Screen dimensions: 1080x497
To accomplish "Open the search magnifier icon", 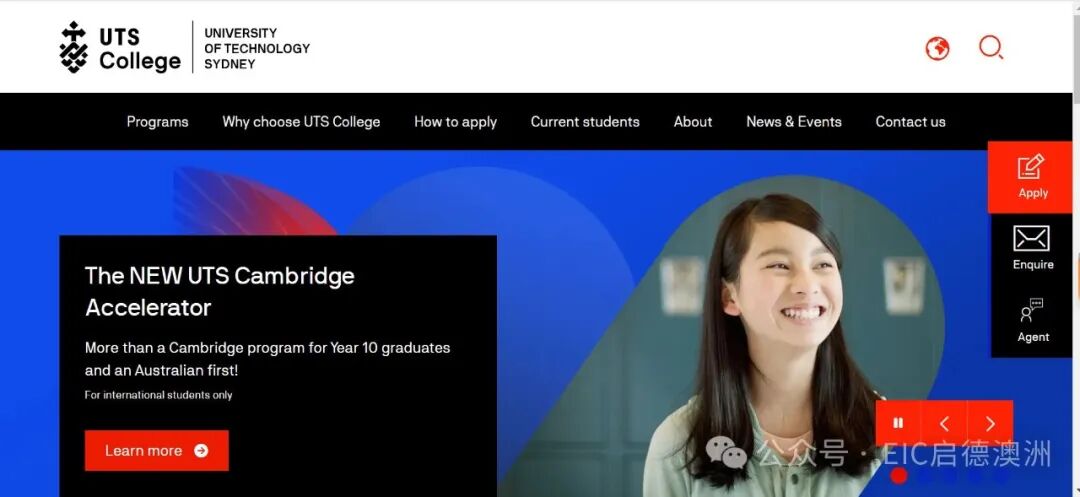I will [990, 47].
